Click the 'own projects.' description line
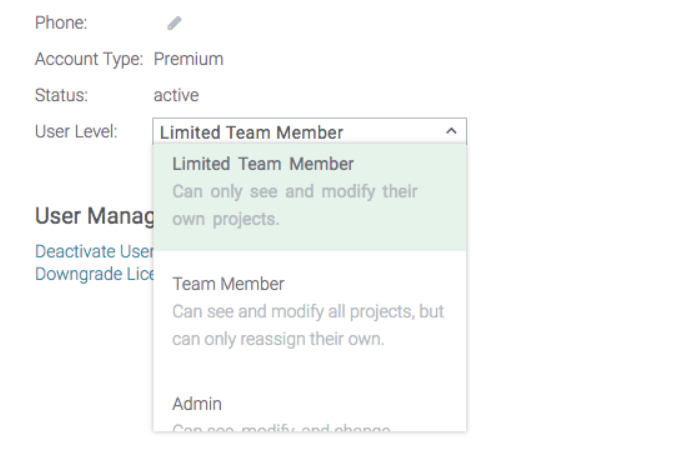The width and height of the screenshot is (696, 469). (x=226, y=219)
